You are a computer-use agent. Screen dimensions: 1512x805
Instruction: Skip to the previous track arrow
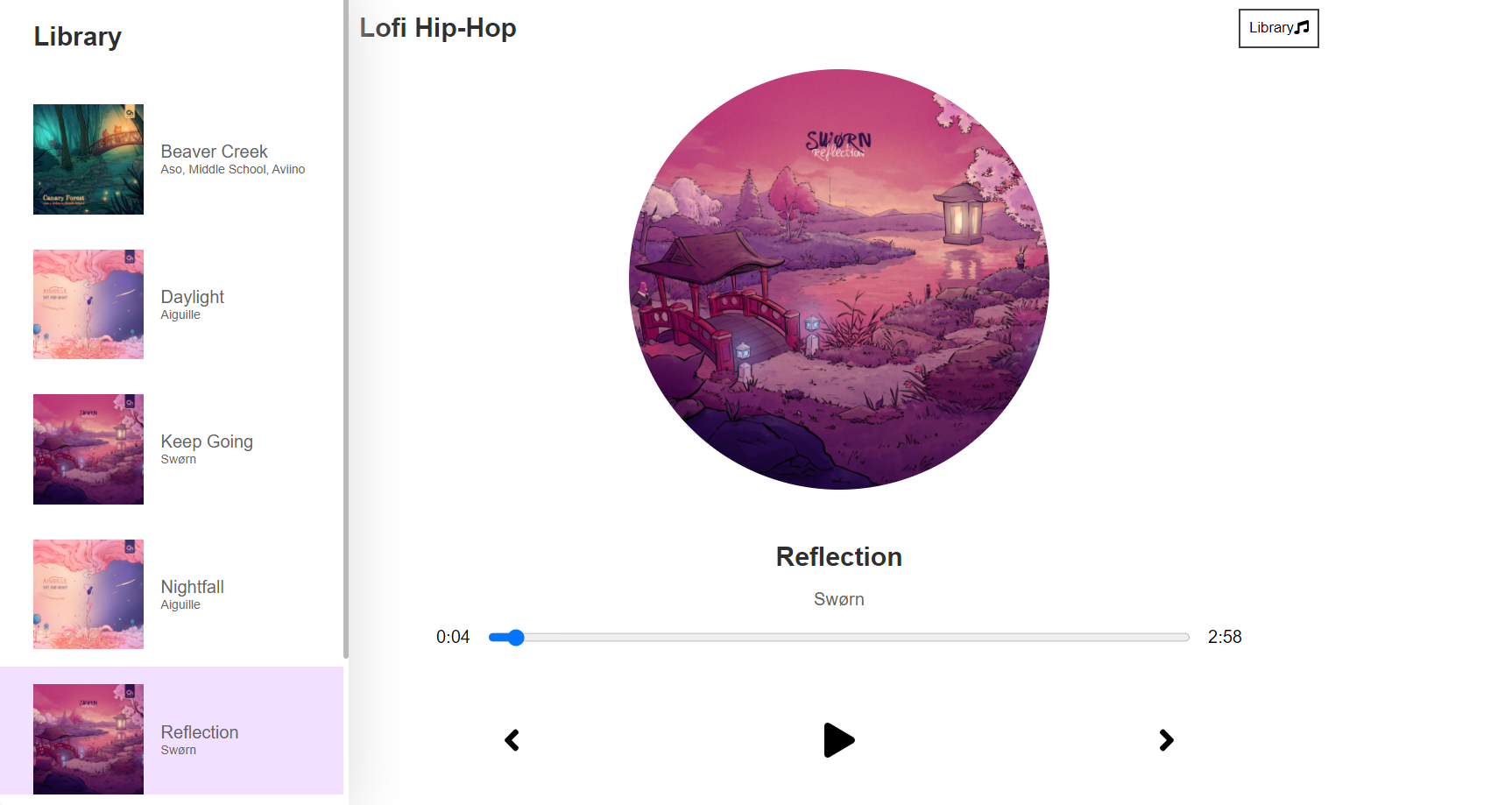tap(512, 740)
